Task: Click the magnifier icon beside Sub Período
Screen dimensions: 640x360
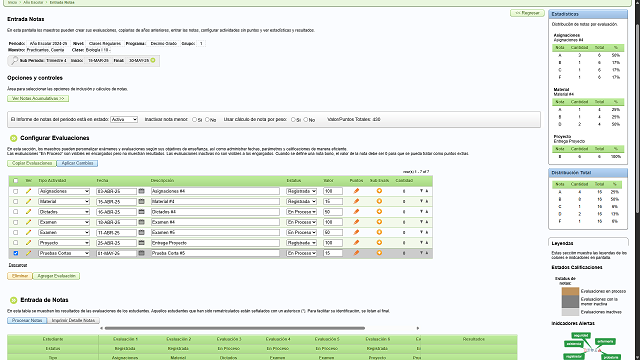Action: (14, 60)
